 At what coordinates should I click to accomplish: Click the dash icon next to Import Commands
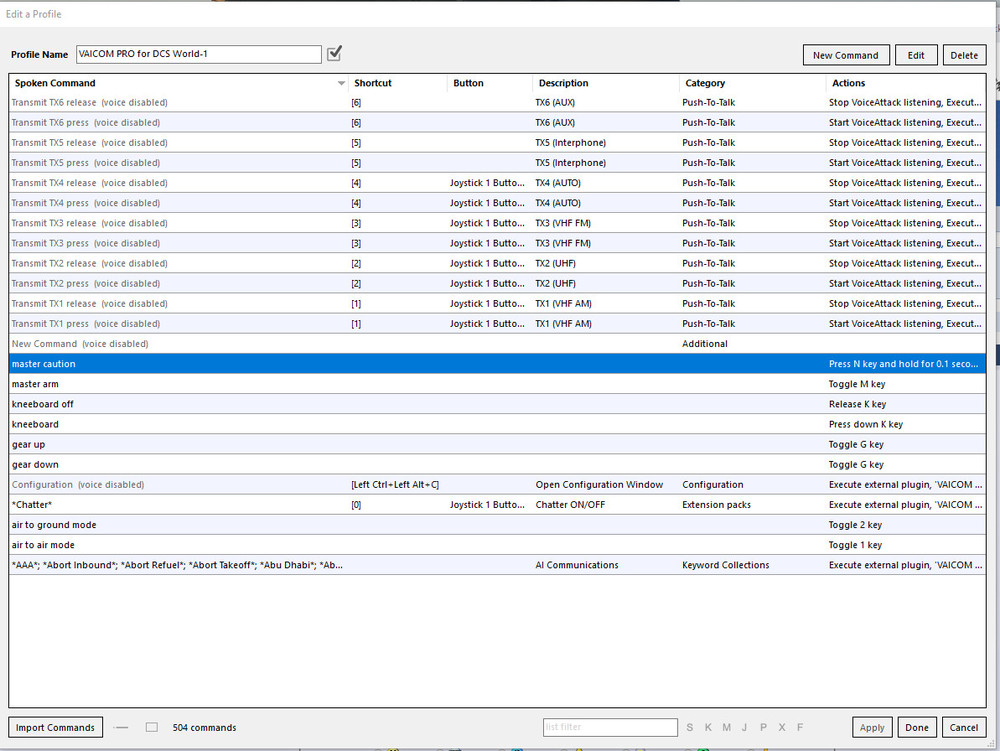coord(121,727)
